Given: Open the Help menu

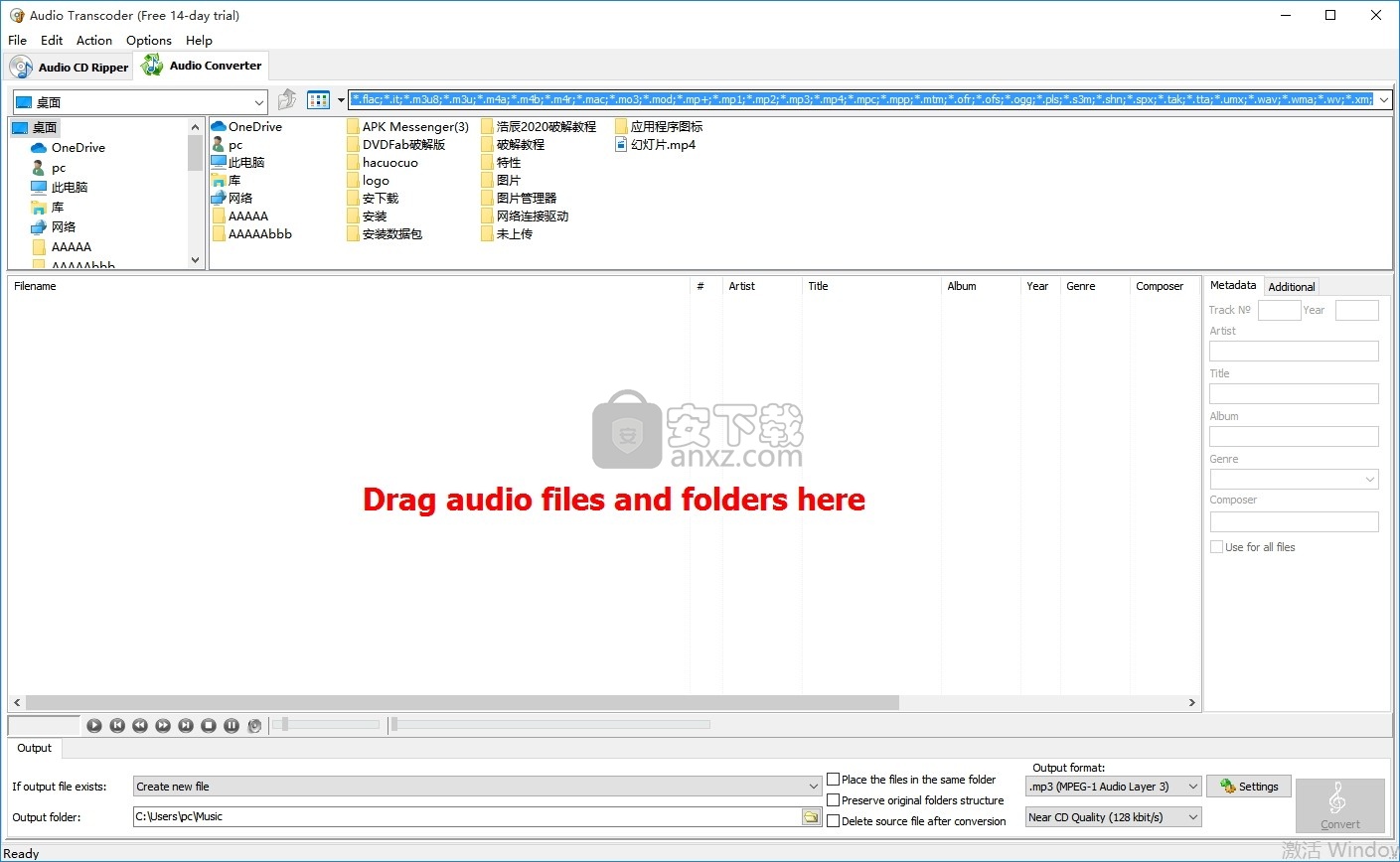Looking at the screenshot, I should coord(199,40).
